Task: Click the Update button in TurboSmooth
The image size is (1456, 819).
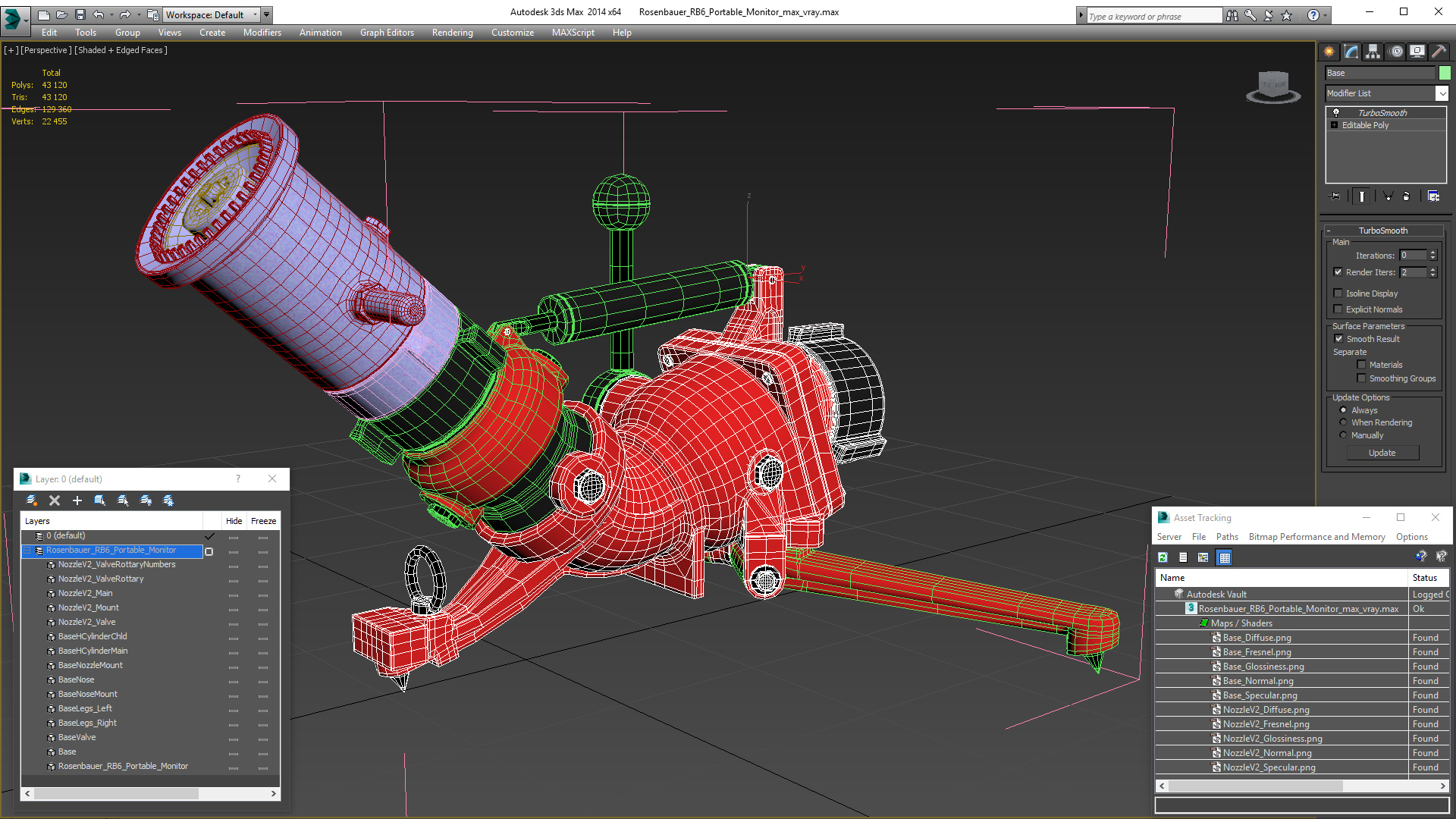Action: tap(1382, 453)
